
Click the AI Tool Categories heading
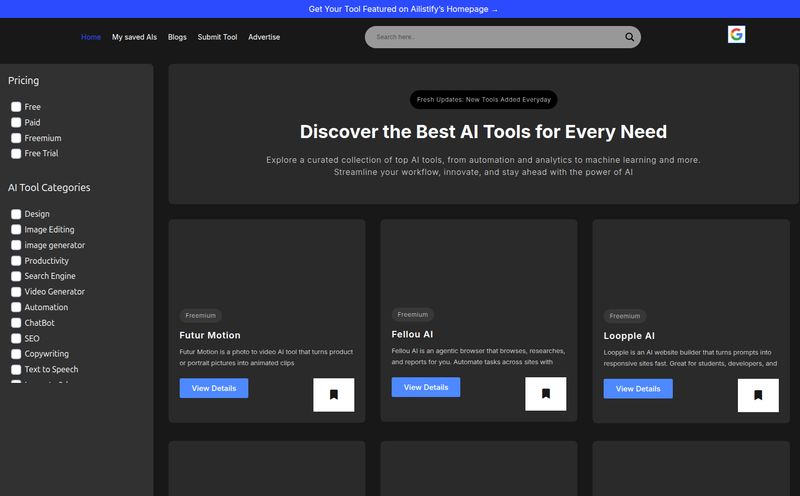[x=49, y=188]
